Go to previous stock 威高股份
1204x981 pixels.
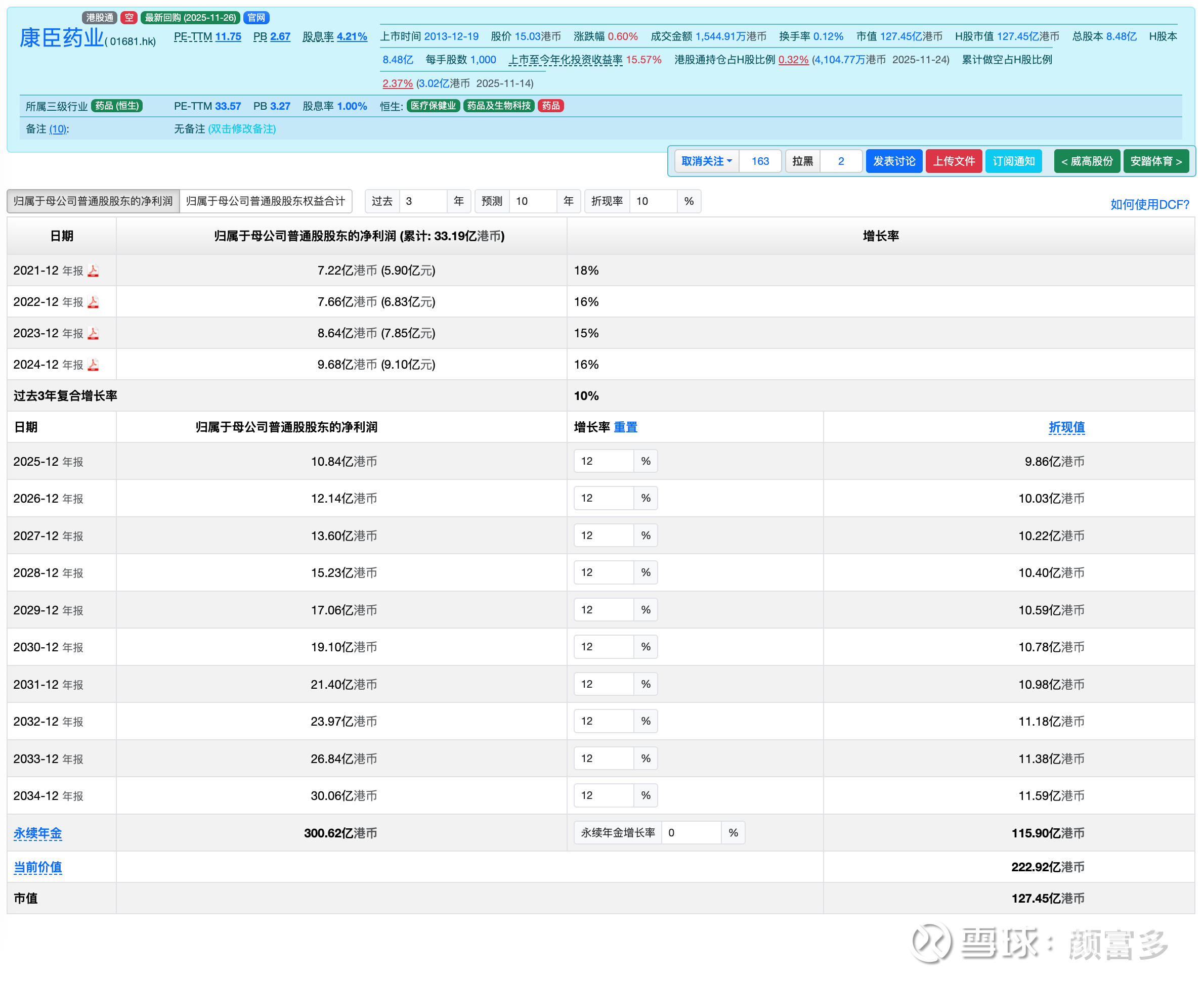1086,161
